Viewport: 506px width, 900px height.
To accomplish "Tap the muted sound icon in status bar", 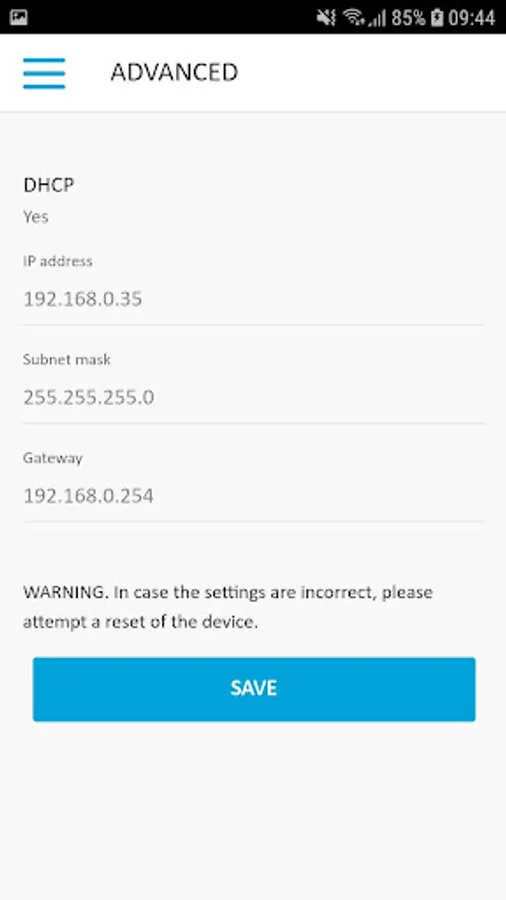I will coord(326,17).
